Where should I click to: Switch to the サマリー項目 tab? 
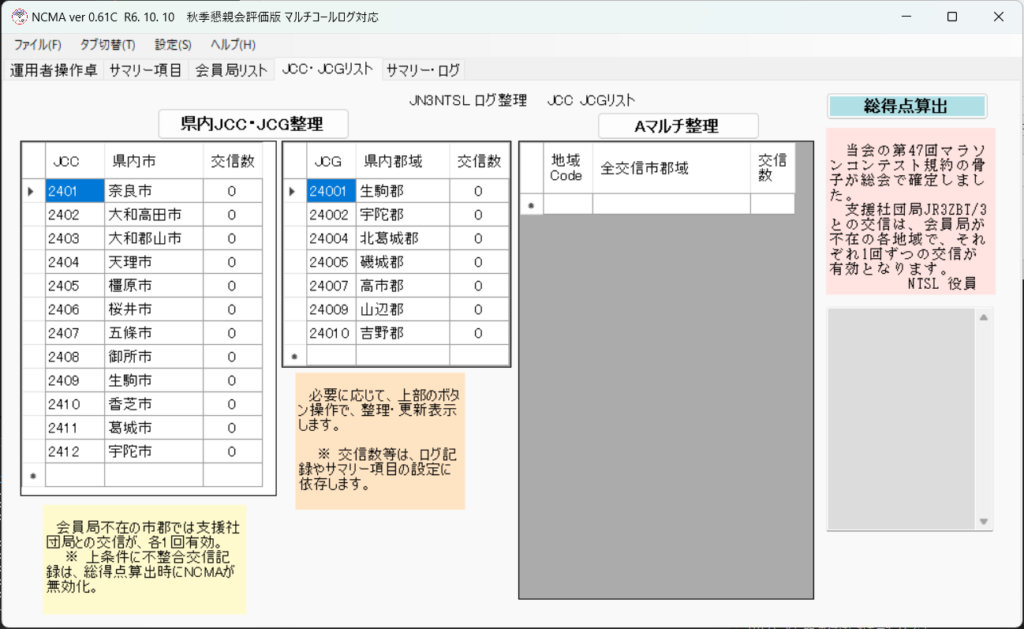pos(145,70)
